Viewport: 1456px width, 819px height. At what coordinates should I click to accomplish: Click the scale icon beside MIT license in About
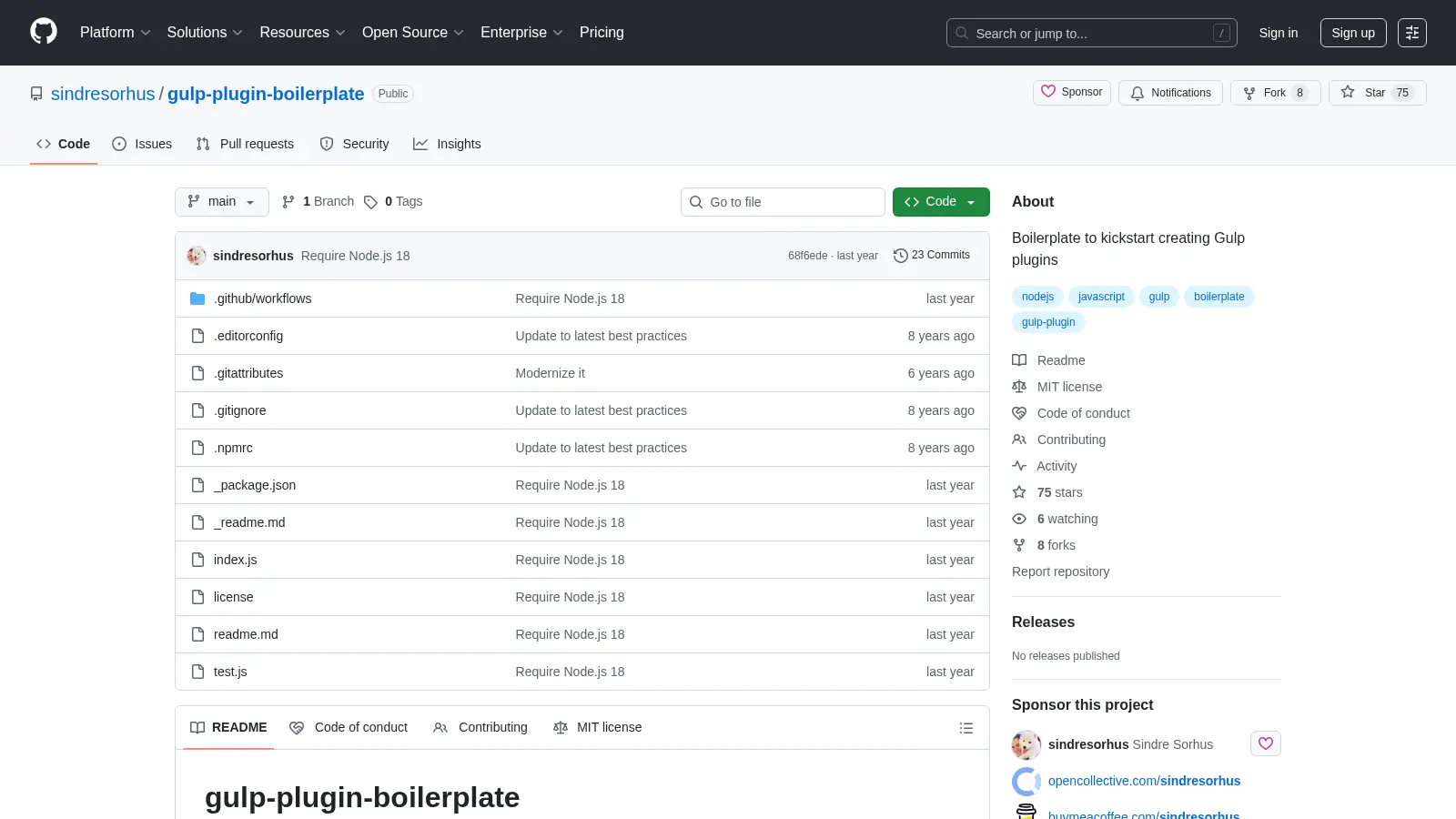1019,387
